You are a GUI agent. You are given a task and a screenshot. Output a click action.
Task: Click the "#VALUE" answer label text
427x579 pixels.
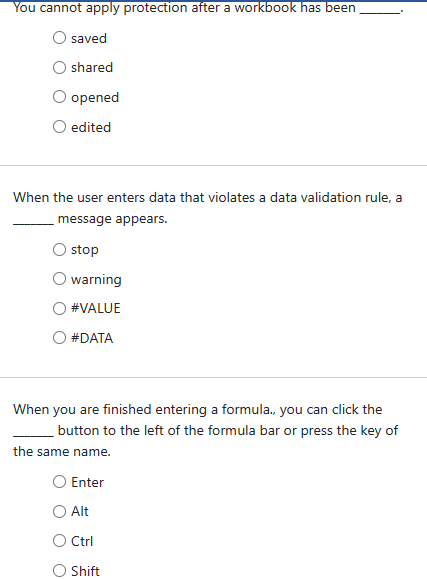pyautogui.click(x=96, y=308)
